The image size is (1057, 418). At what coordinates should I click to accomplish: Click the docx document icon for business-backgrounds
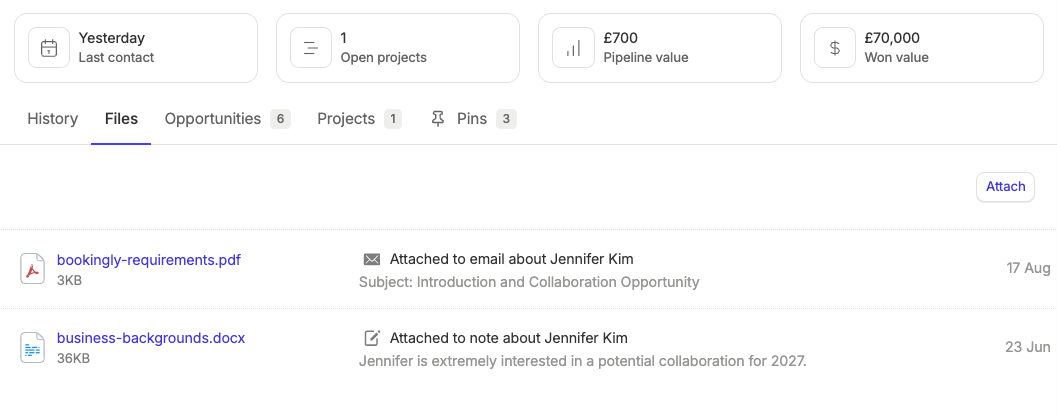pos(32,348)
